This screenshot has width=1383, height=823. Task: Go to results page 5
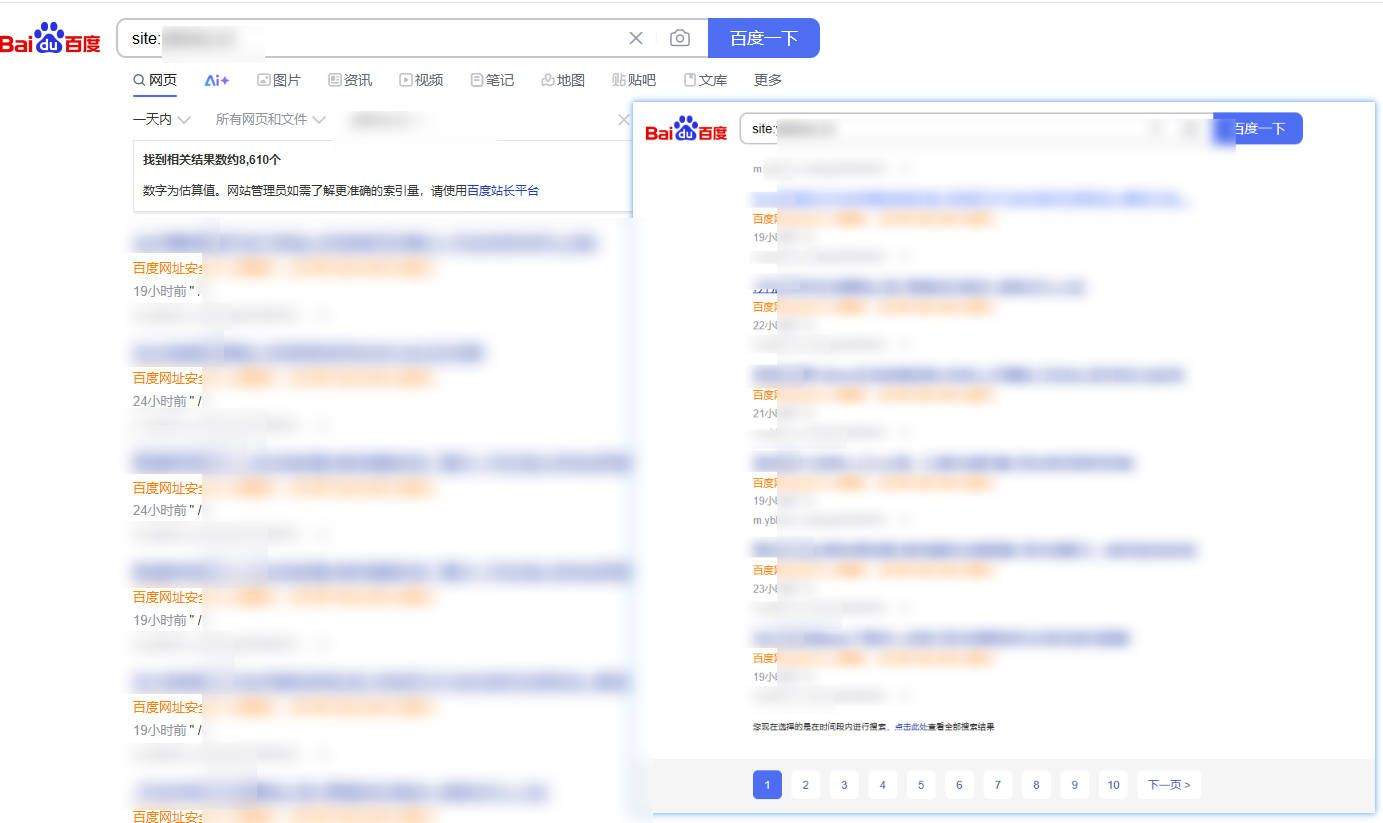(921, 785)
